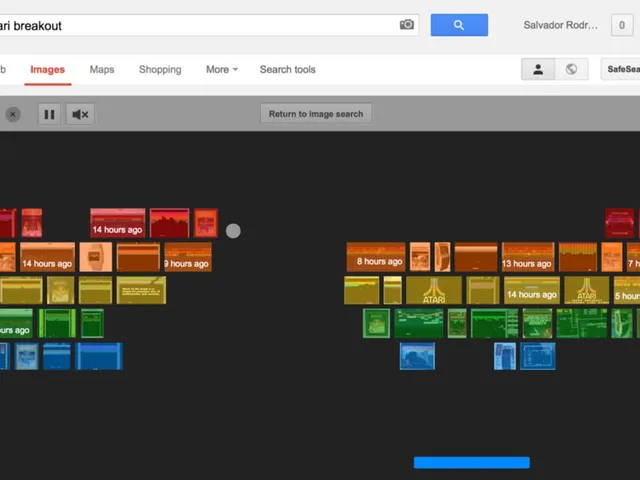
Task: Click the dark red silhouette brick left of the ball
Action: 169,223
